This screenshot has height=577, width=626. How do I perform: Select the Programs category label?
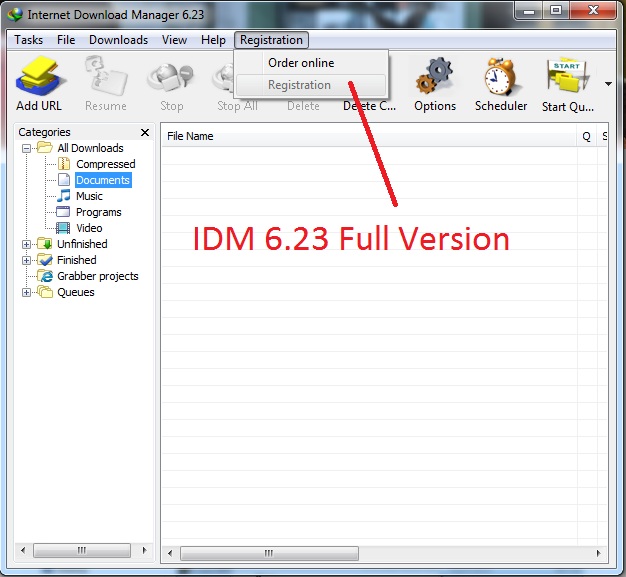pos(99,212)
